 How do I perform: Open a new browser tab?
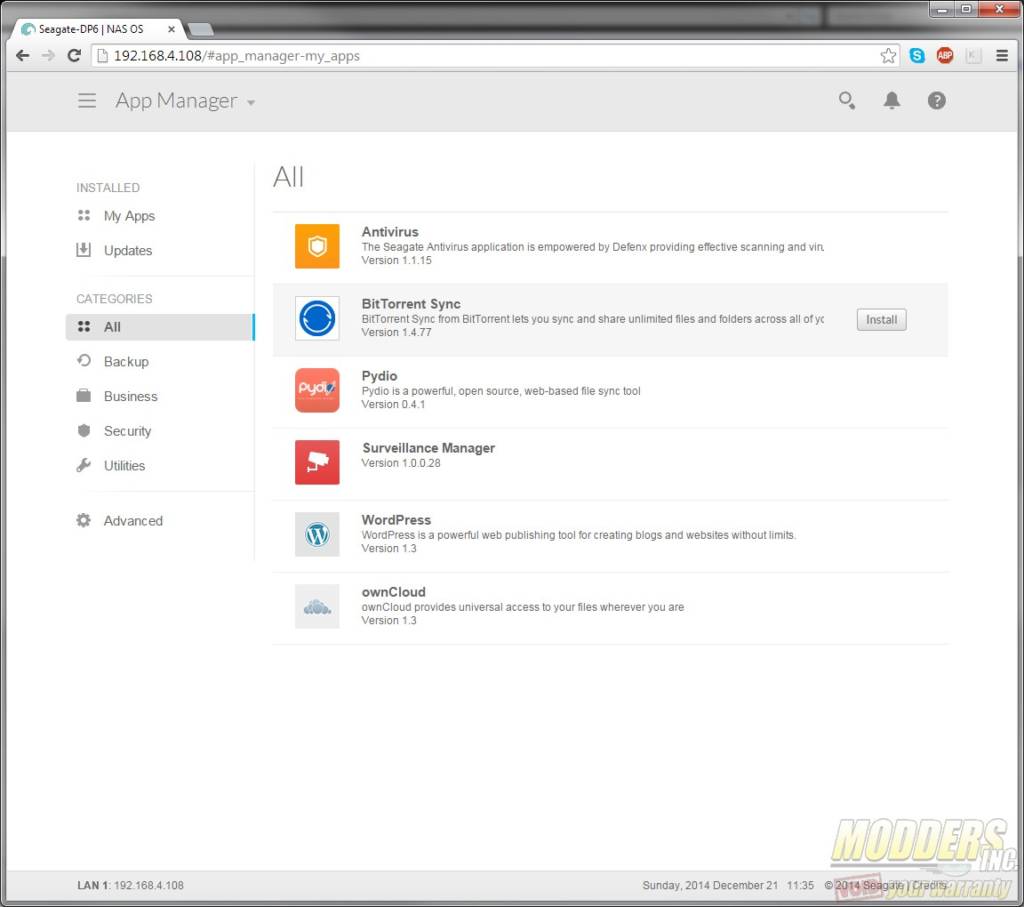(x=200, y=29)
